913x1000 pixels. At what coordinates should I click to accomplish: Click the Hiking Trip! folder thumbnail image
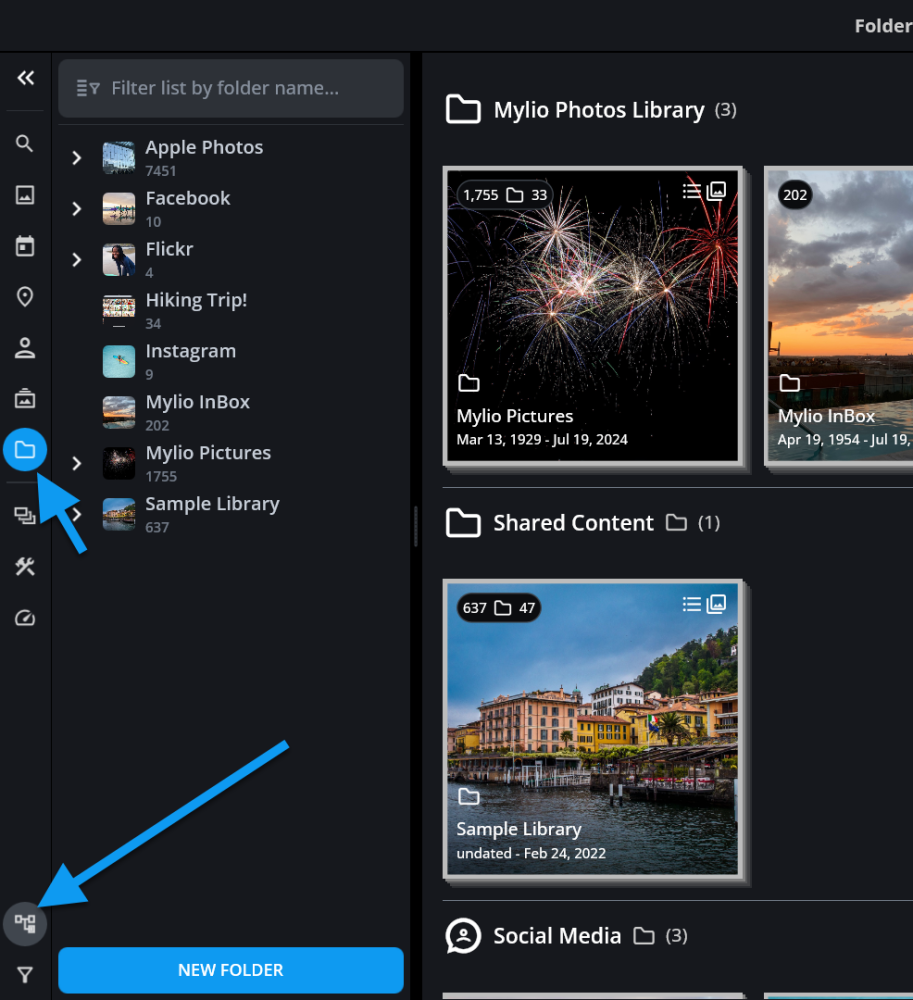(119, 310)
